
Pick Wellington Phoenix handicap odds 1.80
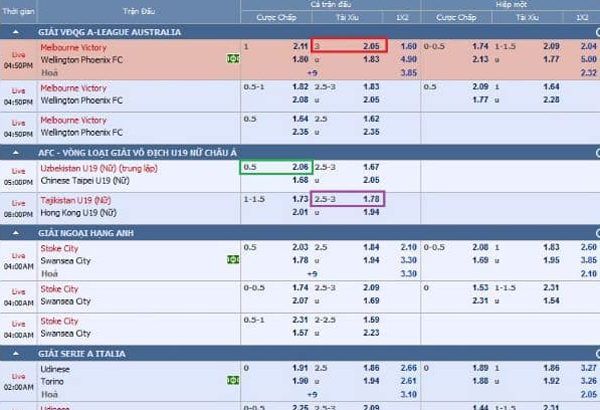300,59
